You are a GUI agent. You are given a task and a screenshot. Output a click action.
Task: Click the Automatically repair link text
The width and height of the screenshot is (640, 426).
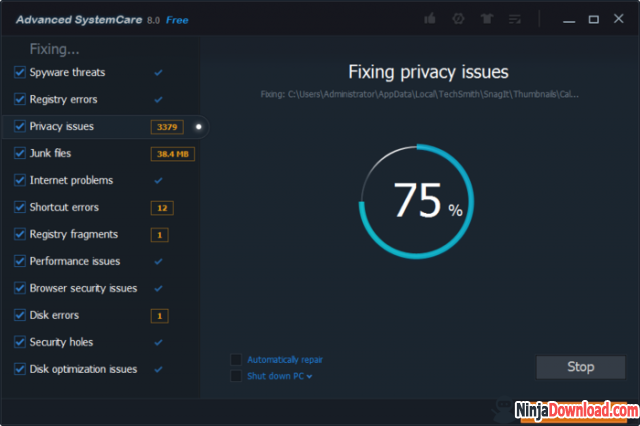tap(285, 360)
